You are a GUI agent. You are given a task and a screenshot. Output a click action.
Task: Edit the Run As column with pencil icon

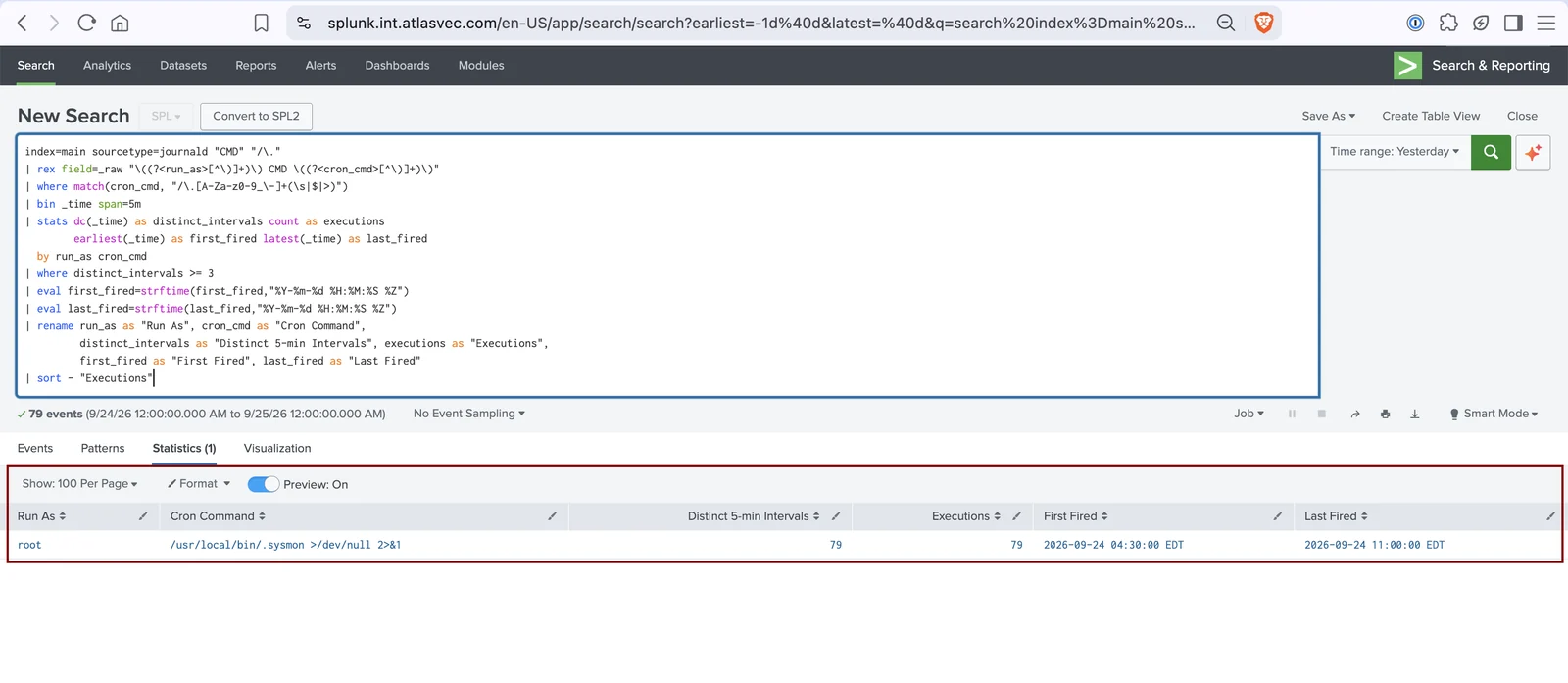pos(143,516)
